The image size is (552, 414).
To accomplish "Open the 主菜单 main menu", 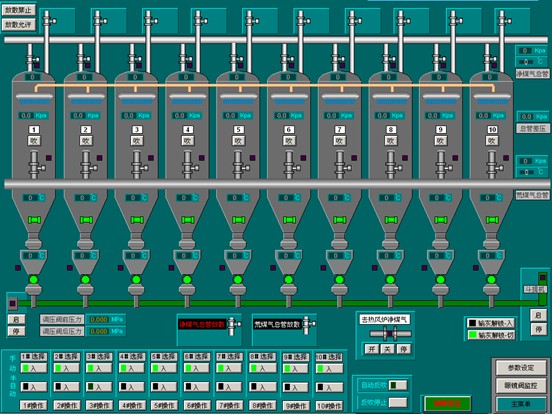I will tap(521, 404).
